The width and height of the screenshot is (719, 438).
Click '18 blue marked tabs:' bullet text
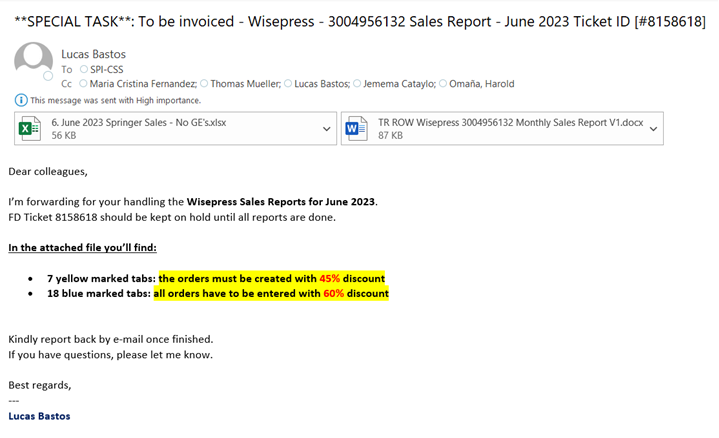click(x=99, y=294)
